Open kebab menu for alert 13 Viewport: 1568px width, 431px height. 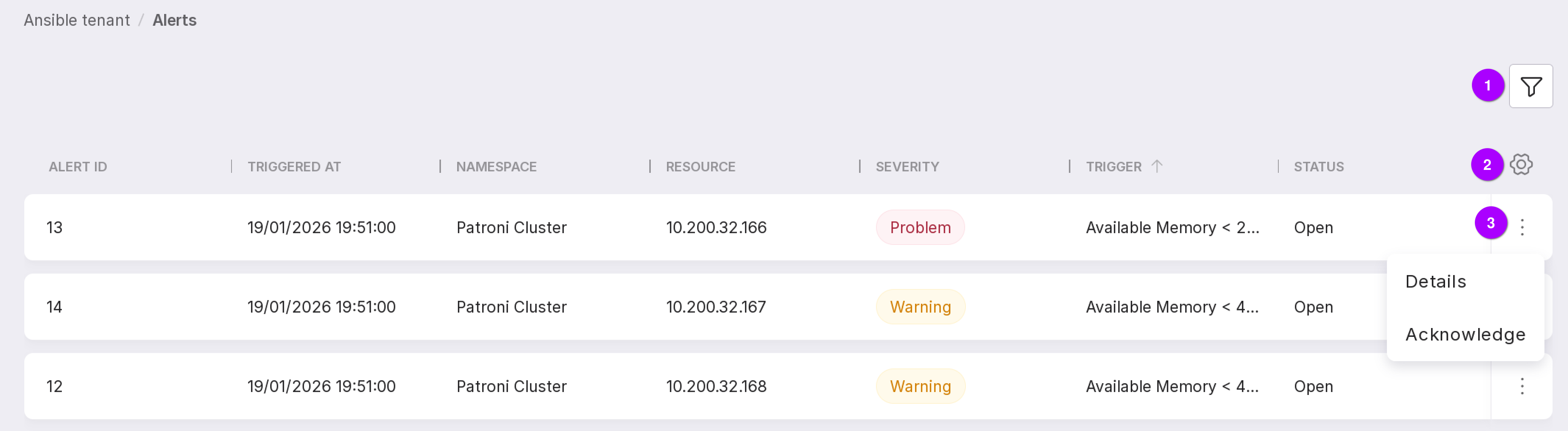tap(1522, 227)
